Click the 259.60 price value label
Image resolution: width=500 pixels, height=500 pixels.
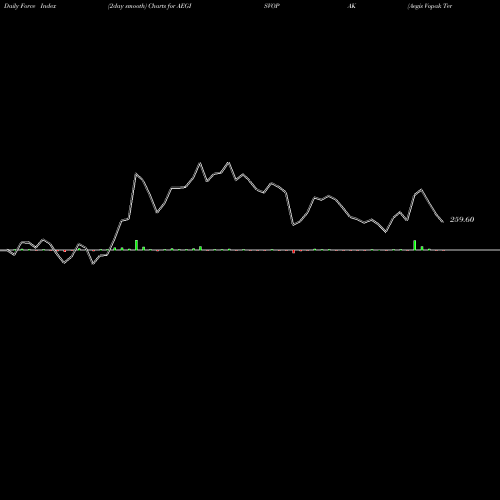tap(462, 219)
